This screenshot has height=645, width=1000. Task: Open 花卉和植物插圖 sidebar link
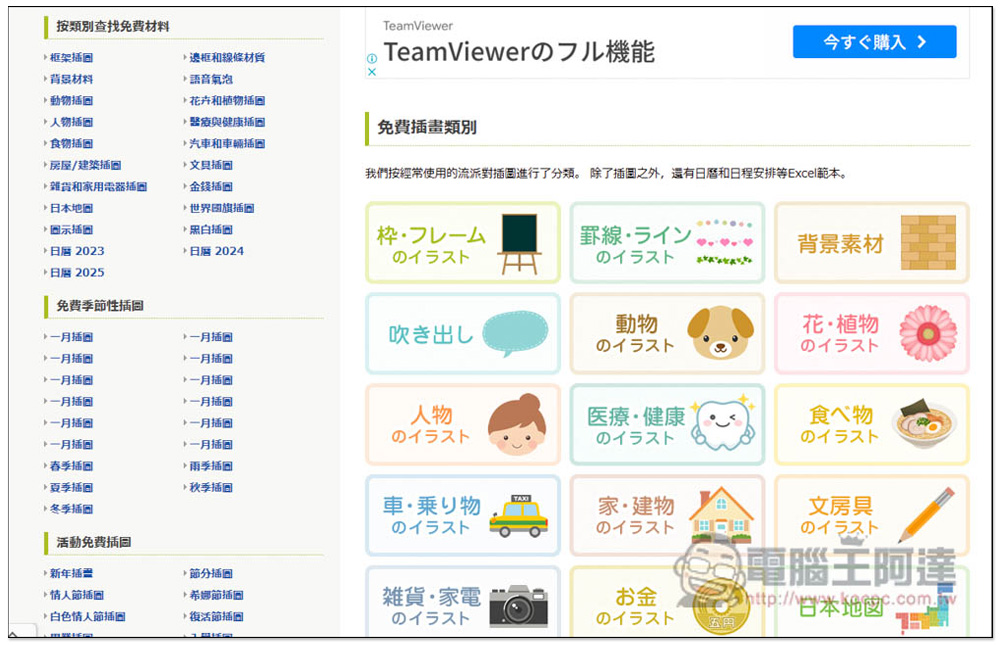pos(227,101)
